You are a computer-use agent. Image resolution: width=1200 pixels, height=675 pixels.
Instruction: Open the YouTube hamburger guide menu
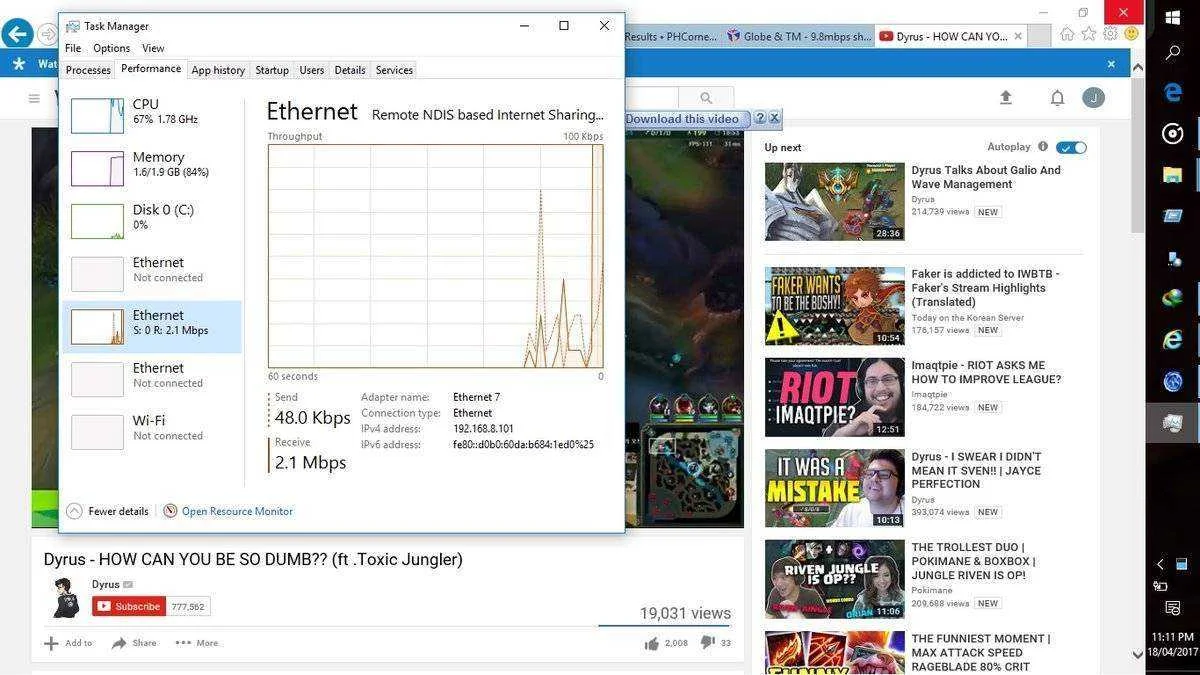tap(34, 98)
